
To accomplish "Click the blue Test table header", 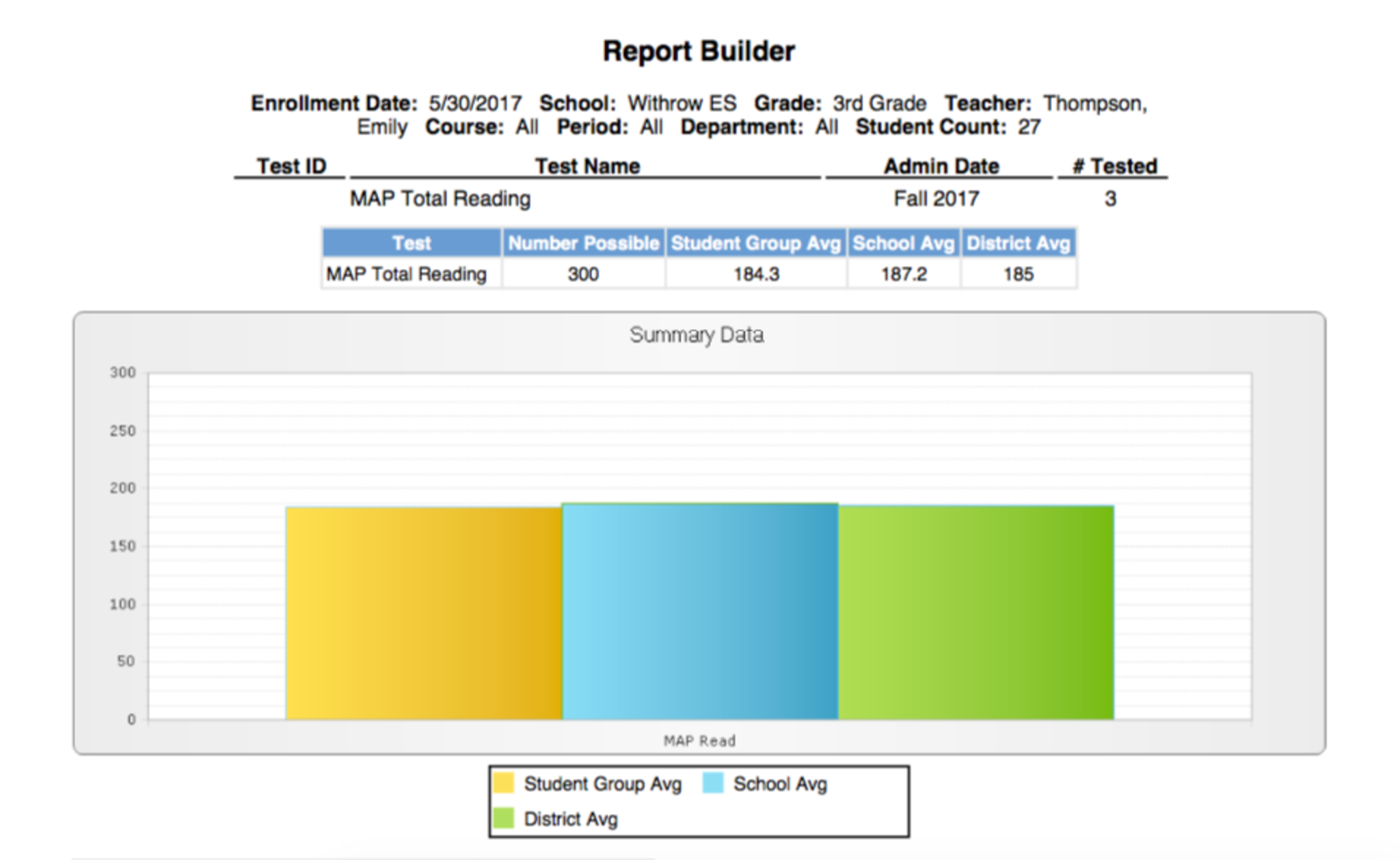I will [412, 243].
